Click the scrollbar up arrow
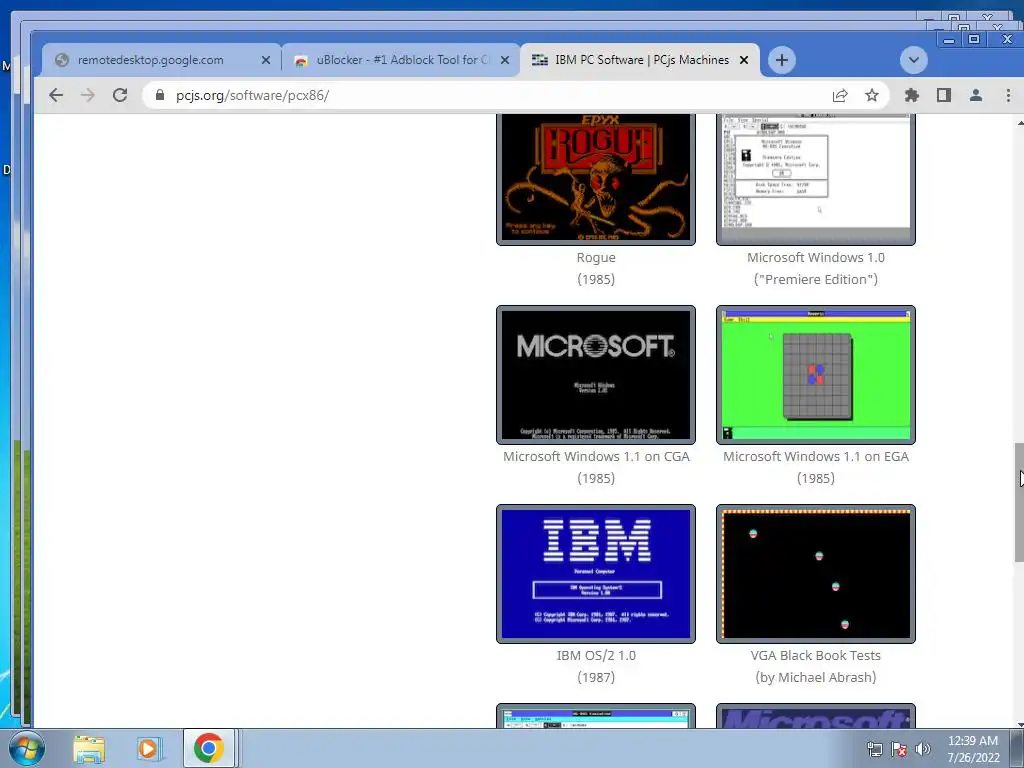The width and height of the screenshot is (1024, 768). click(1019, 123)
